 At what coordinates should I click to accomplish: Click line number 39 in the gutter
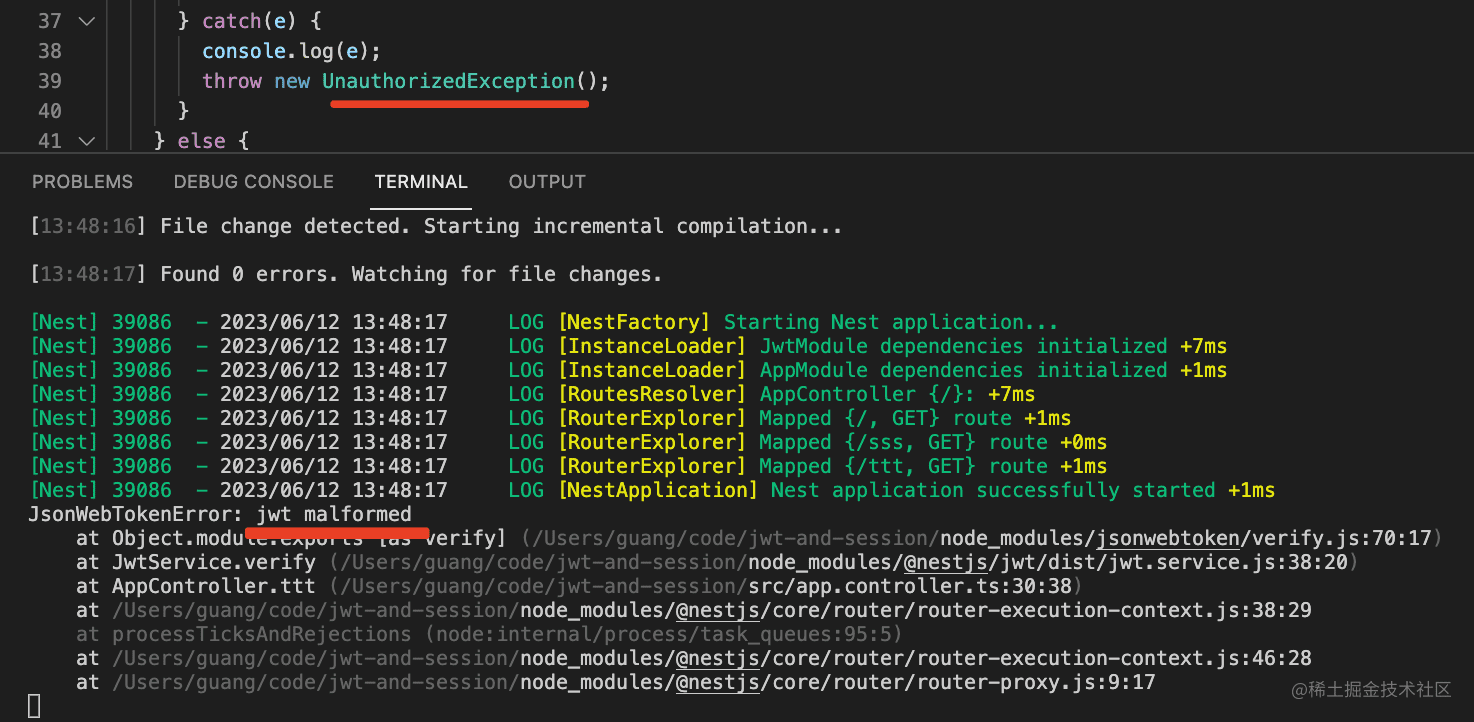pyautogui.click(x=49, y=81)
